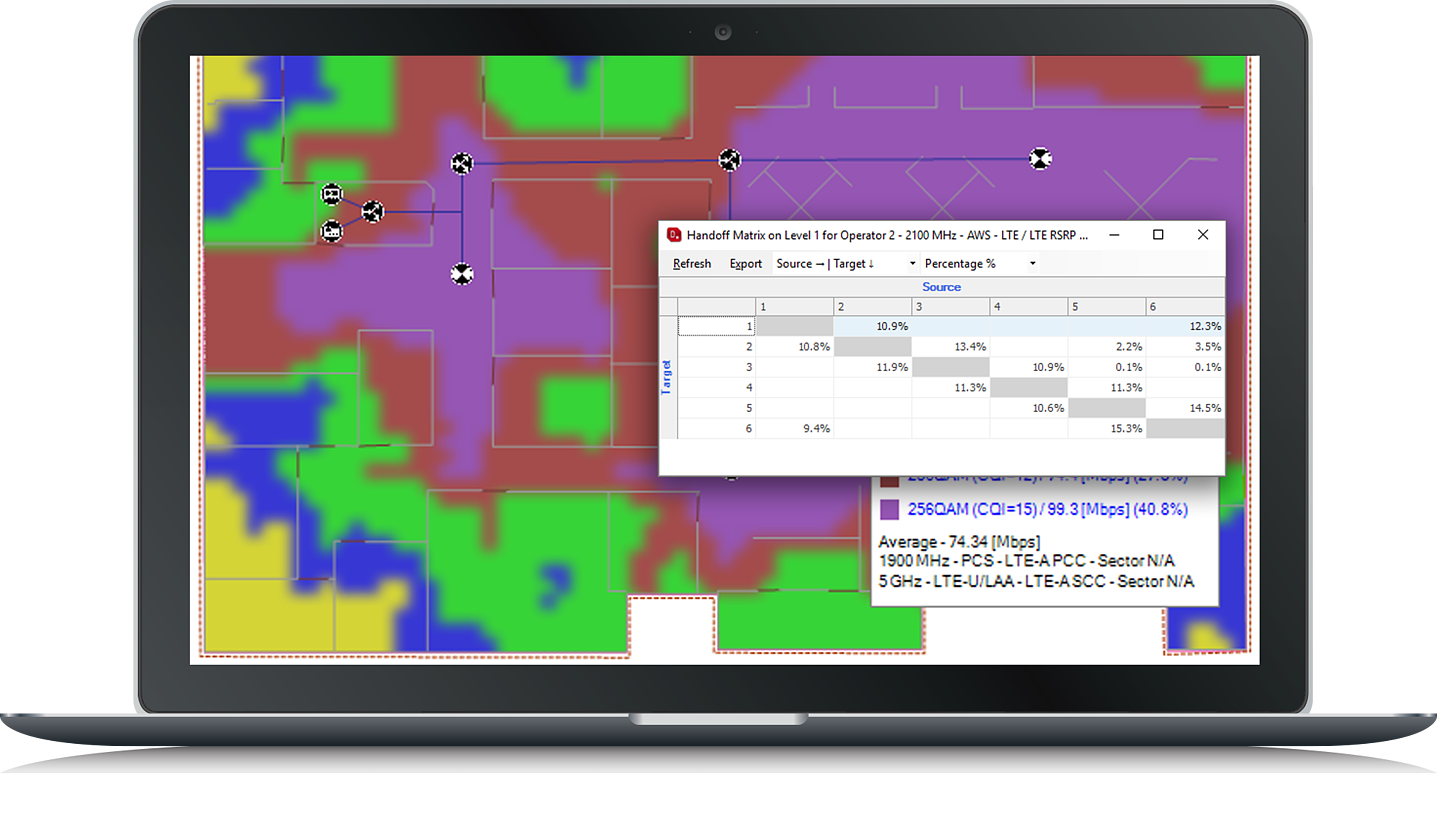Click the 13.4% cell in the matrix

click(950, 346)
